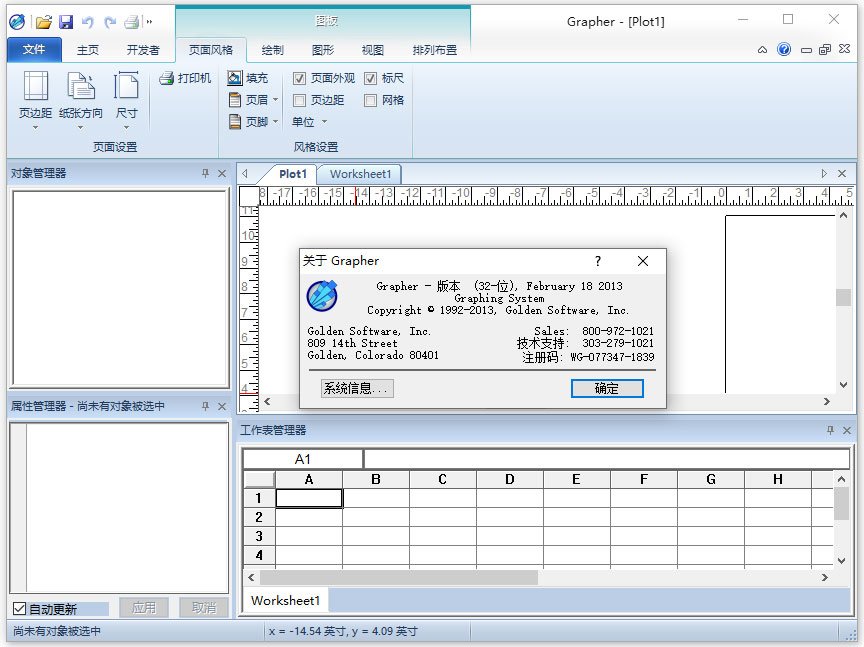Select the Worksheet1 document tab
Screen dimensions: 864x647
click(360, 174)
